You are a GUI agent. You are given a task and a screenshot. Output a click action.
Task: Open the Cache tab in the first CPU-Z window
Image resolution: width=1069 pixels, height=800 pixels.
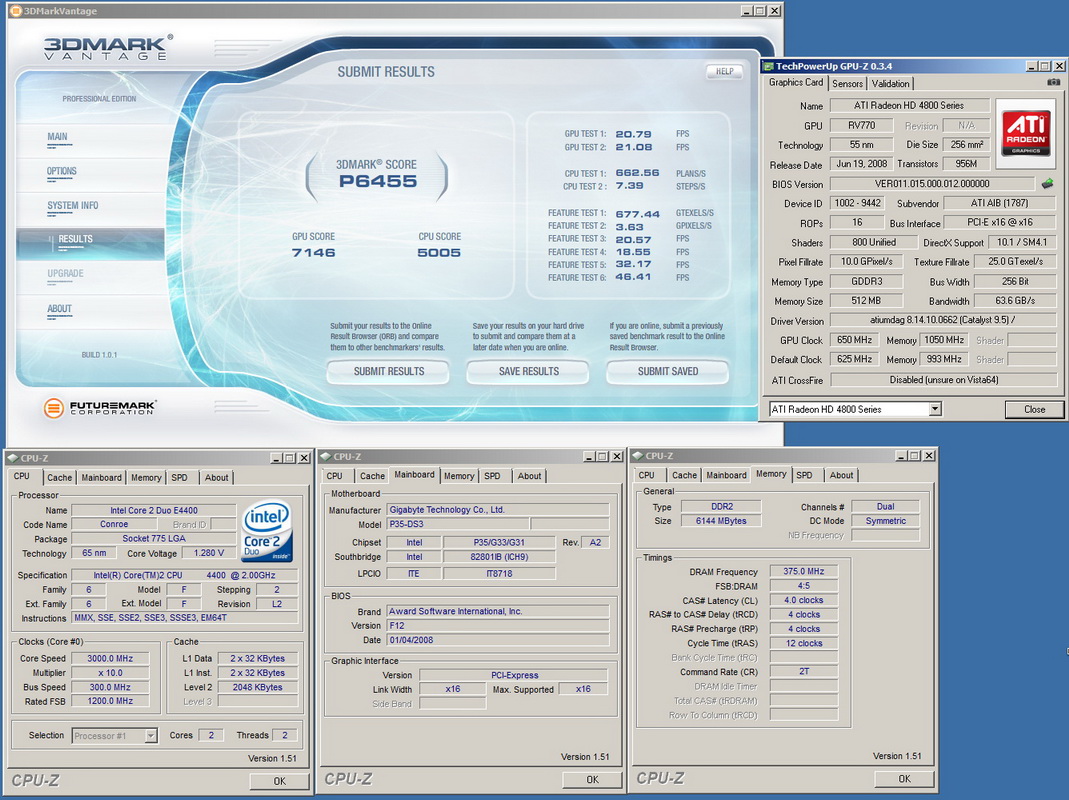tap(59, 477)
